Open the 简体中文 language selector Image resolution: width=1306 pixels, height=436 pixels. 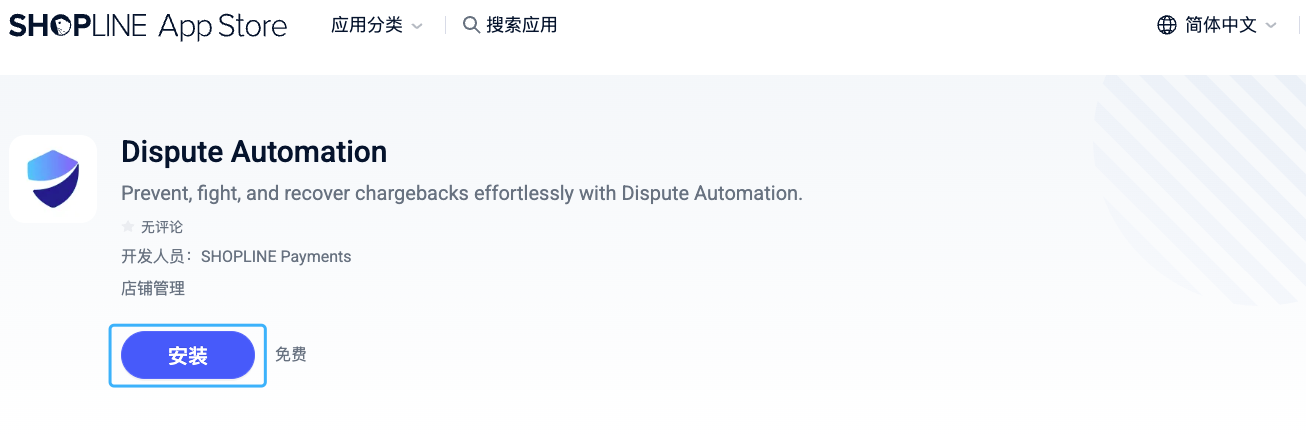click(1220, 26)
